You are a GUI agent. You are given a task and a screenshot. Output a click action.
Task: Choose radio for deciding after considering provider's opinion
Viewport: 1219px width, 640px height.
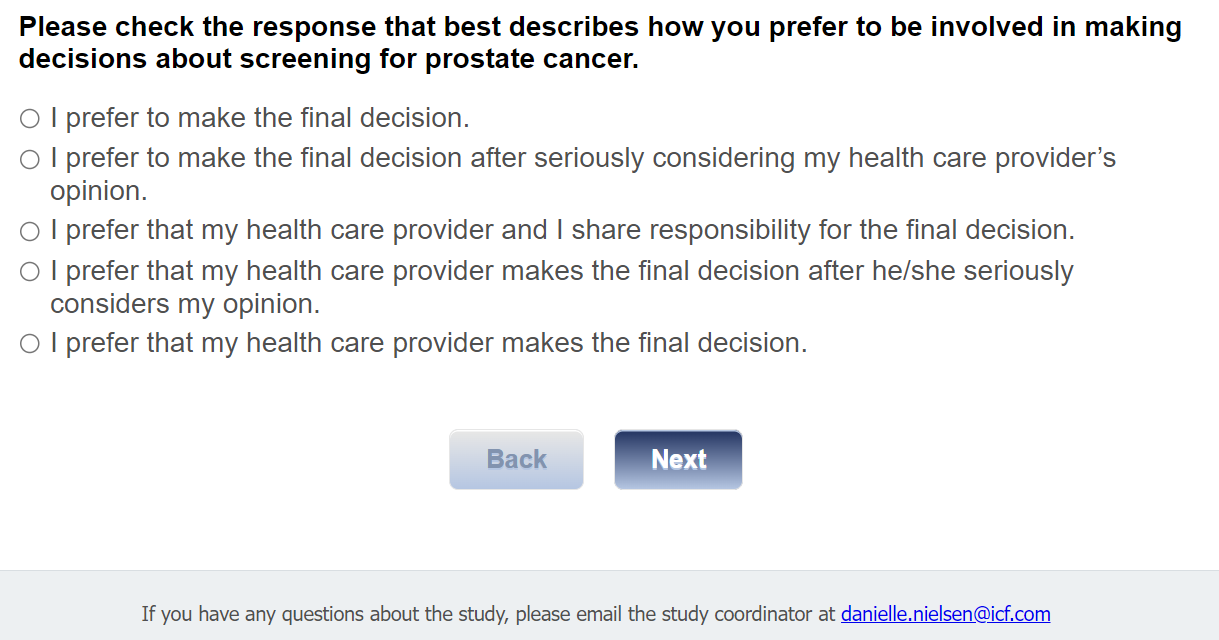coord(30,159)
